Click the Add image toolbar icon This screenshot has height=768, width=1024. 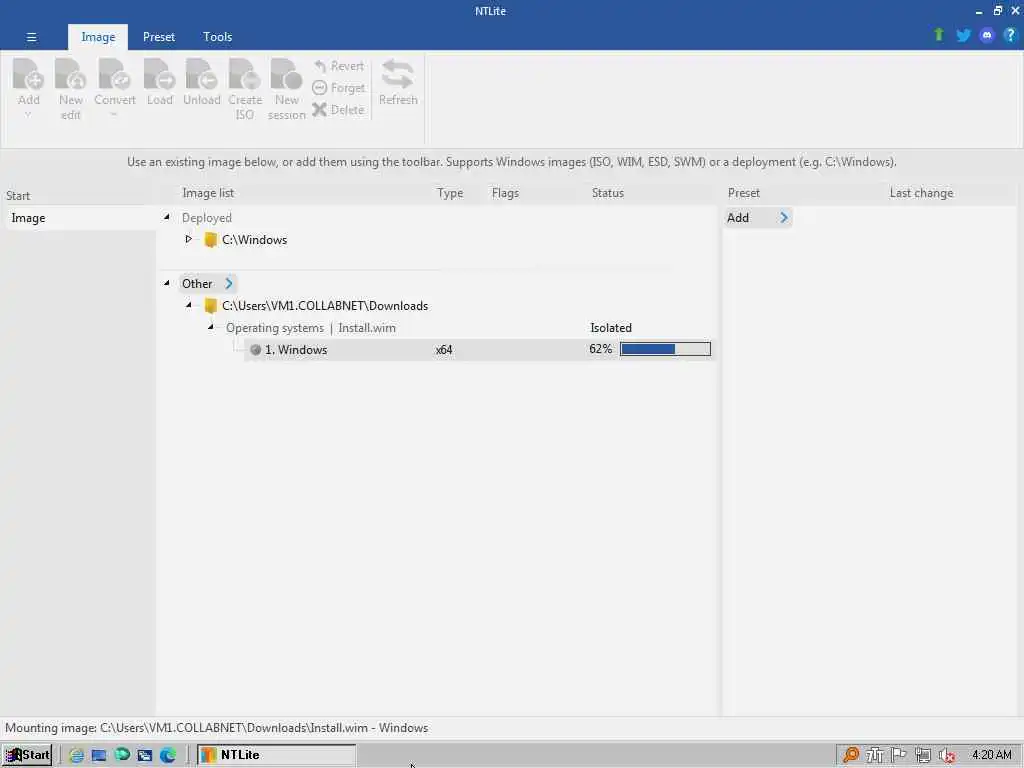tap(29, 74)
